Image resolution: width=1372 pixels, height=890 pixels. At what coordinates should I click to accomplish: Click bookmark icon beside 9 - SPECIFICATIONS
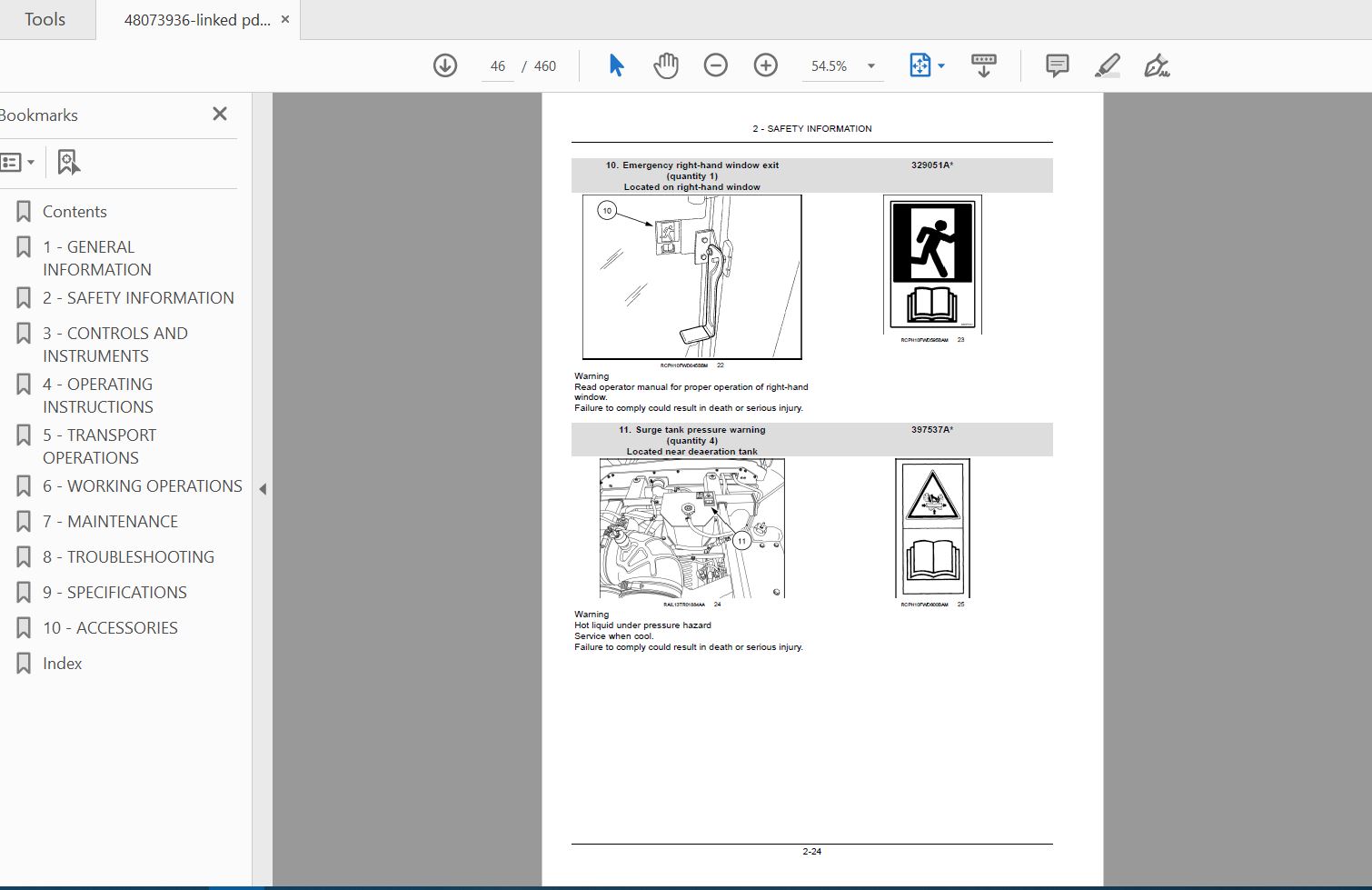[x=24, y=593]
